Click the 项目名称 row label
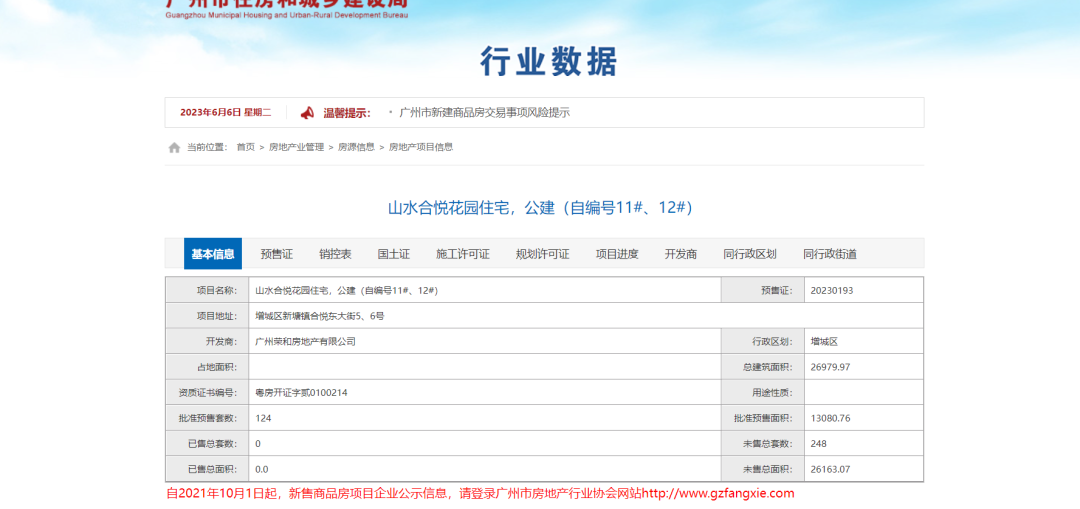The width and height of the screenshot is (1080, 509). (x=207, y=291)
